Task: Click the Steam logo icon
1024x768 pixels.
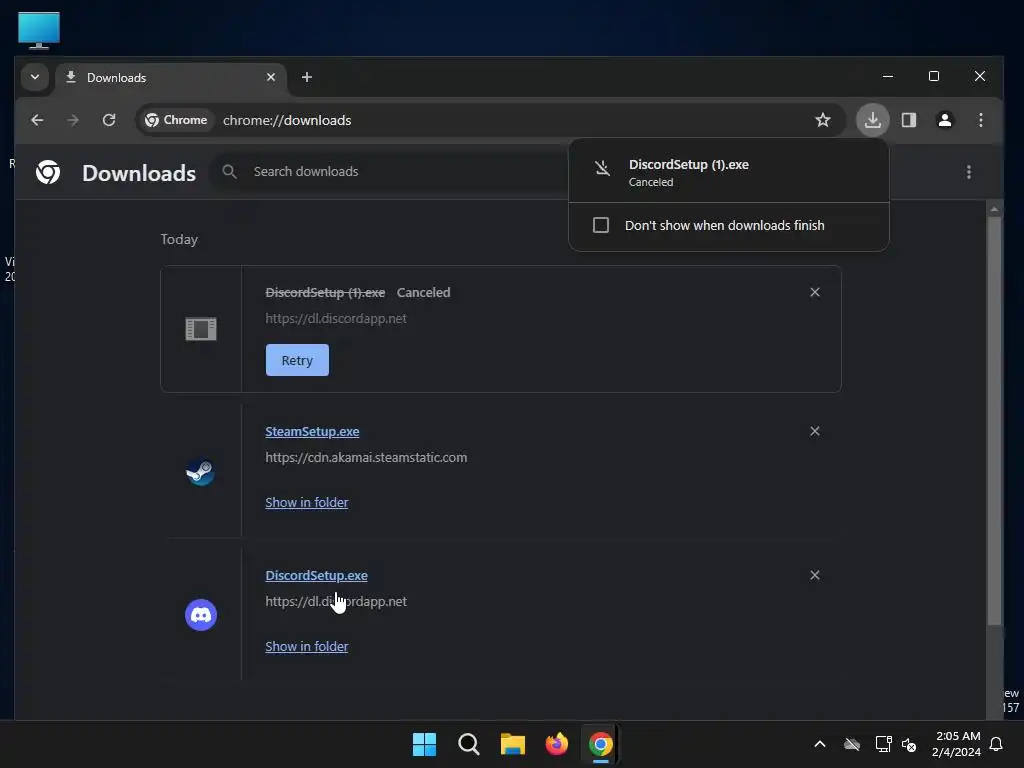Action: click(x=200, y=472)
